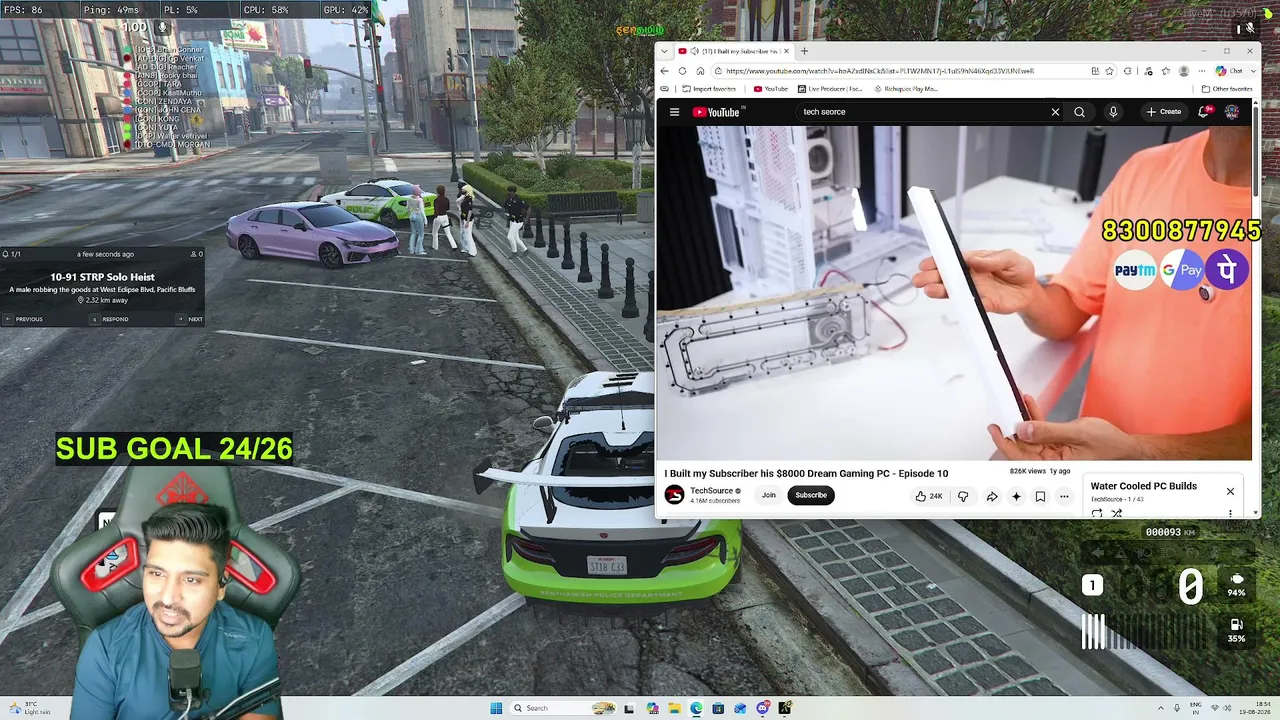Open the TechSource channel name link

click(x=712, y=491)
